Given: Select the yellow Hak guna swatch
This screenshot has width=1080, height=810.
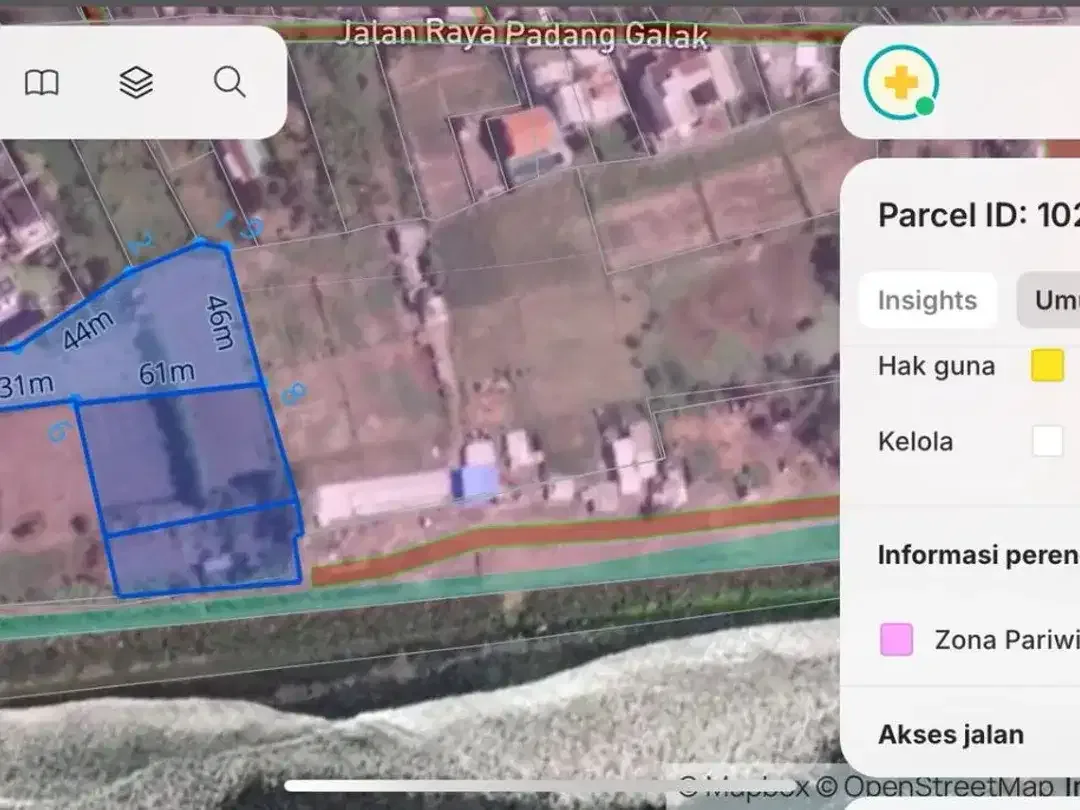Looking at the screenshot, I should (1048, 365).
